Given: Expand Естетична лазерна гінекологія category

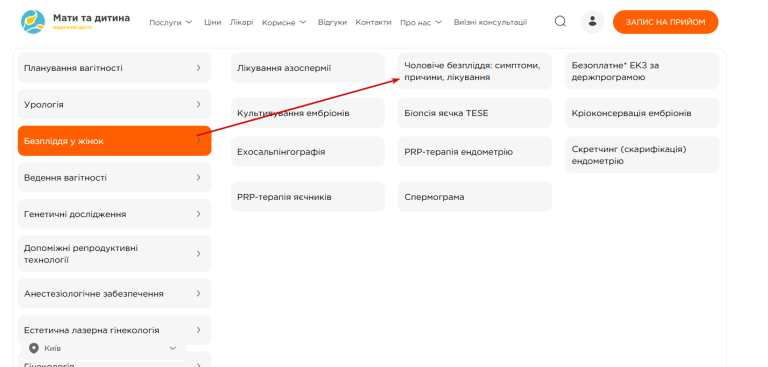Looking at the screenshot, I should [115, 330].
